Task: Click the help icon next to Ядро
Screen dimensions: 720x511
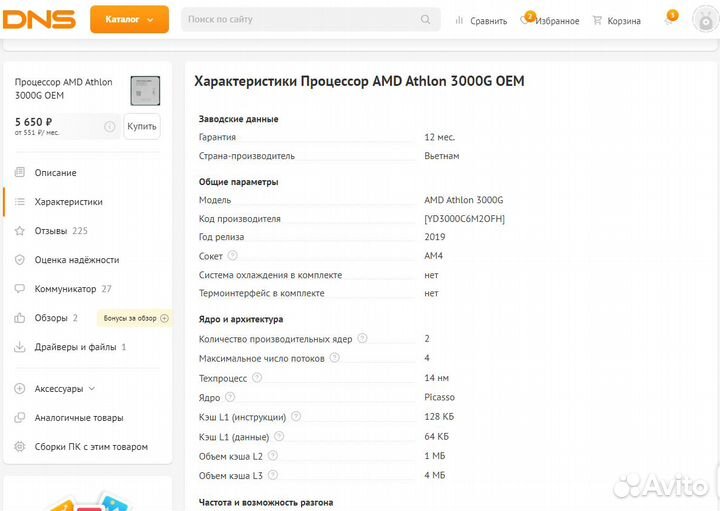Action: pyautogui.click(x=230, y=397)
